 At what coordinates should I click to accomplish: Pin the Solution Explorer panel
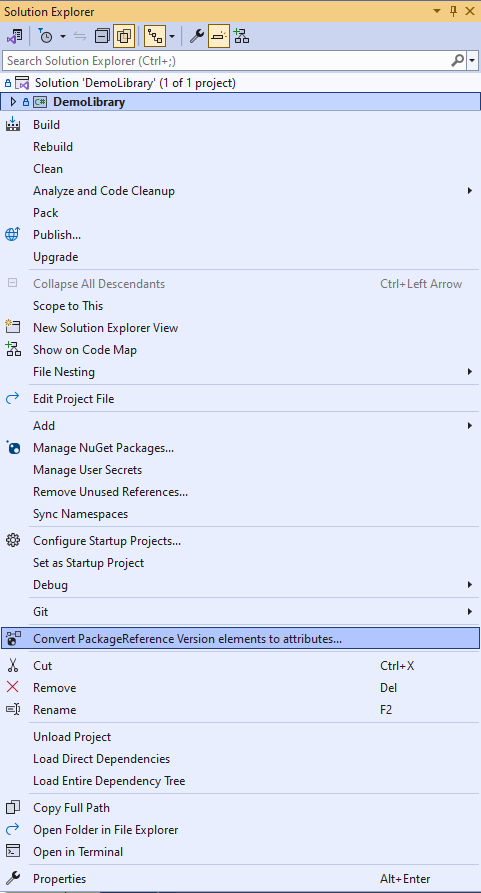click(454, 11)
